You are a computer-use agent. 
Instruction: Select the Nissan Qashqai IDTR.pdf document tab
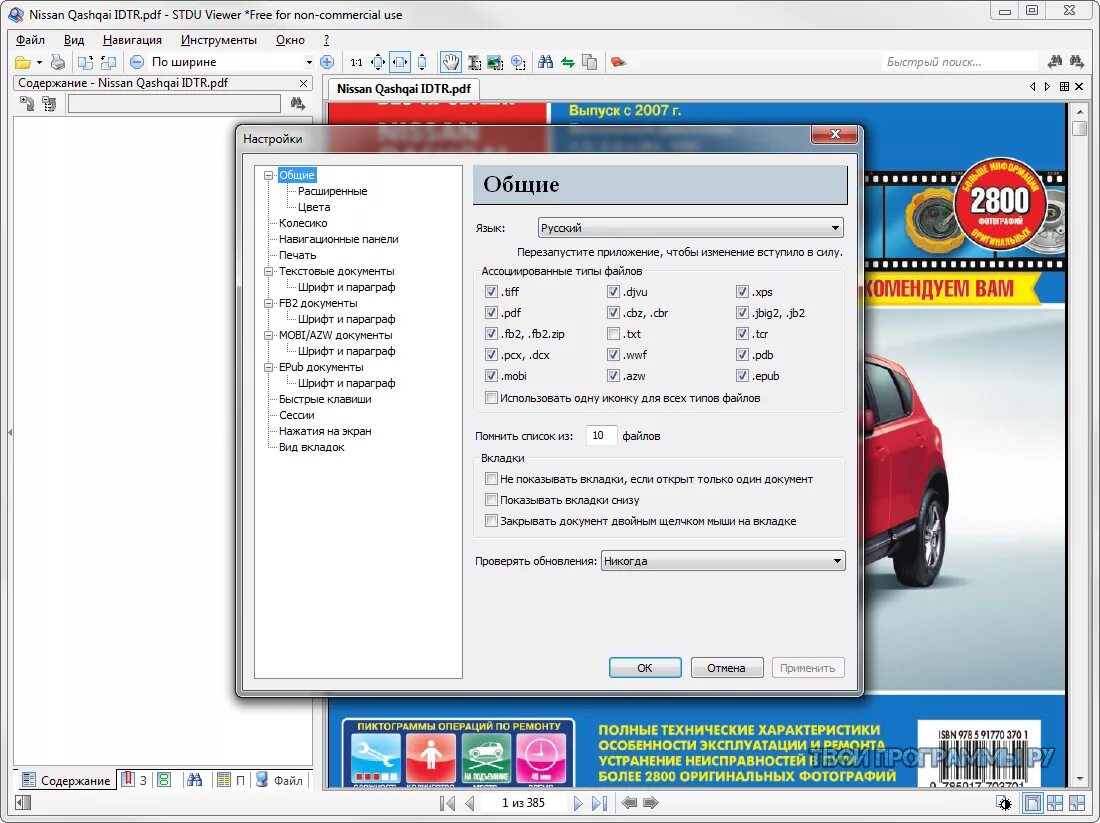coord(403,88)
